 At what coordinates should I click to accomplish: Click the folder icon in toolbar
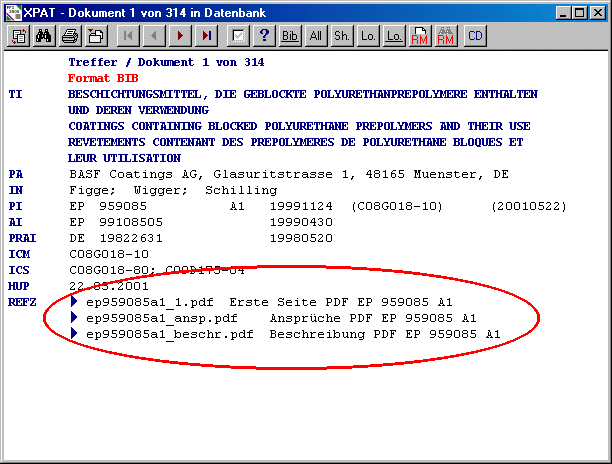[95, 36]
